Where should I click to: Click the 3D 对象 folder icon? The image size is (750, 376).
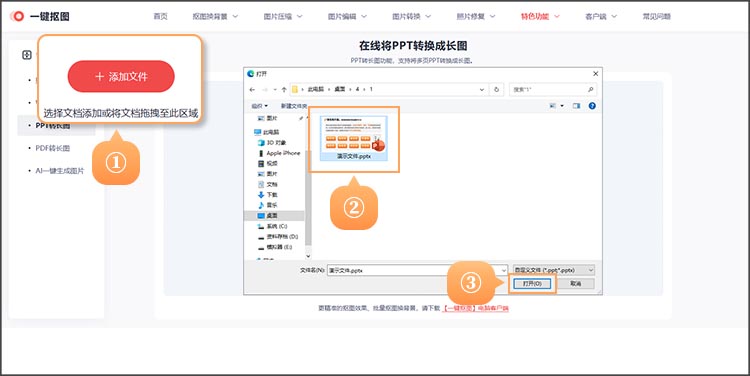(x=261, y=143)
